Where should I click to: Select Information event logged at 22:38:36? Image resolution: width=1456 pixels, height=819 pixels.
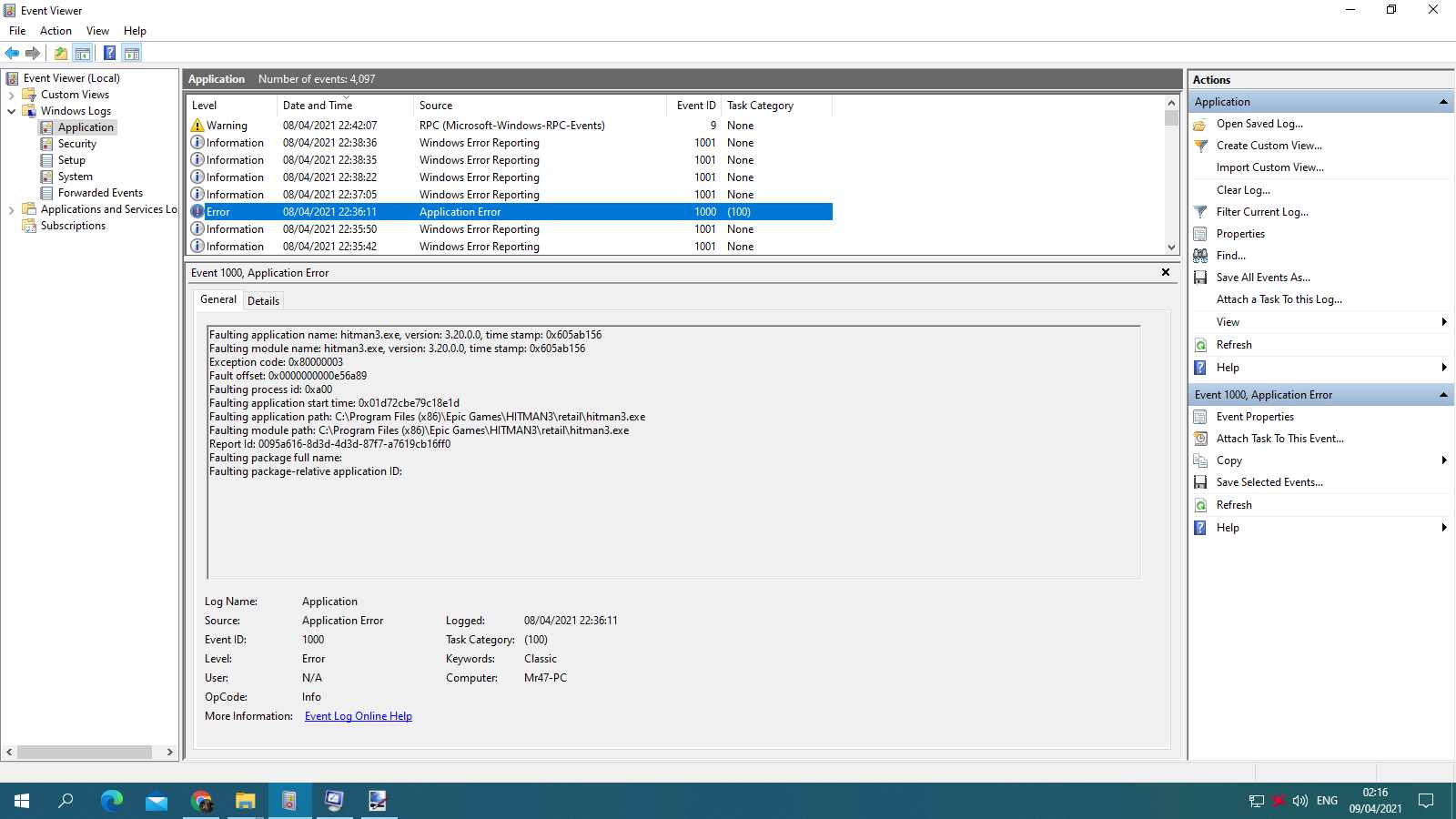510,143
